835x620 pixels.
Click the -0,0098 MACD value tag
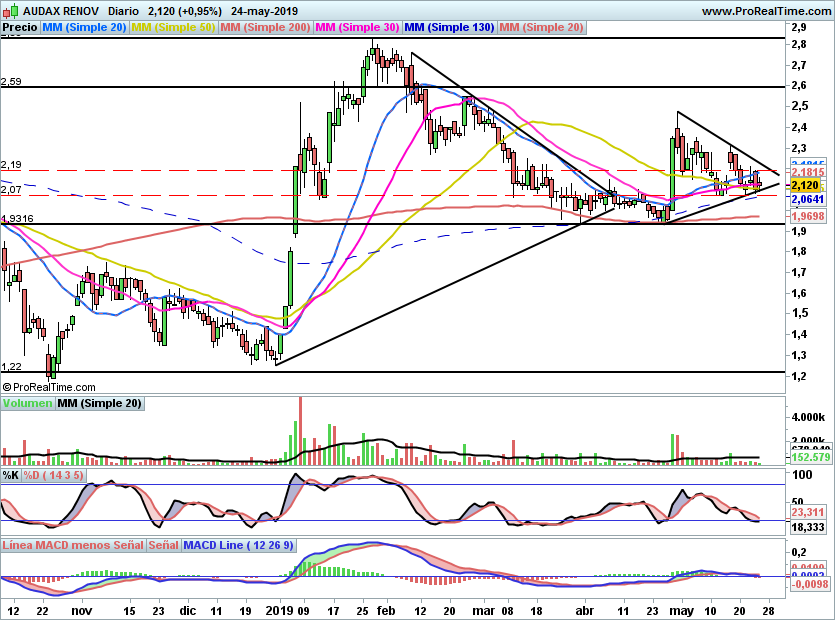click(809, 584)
